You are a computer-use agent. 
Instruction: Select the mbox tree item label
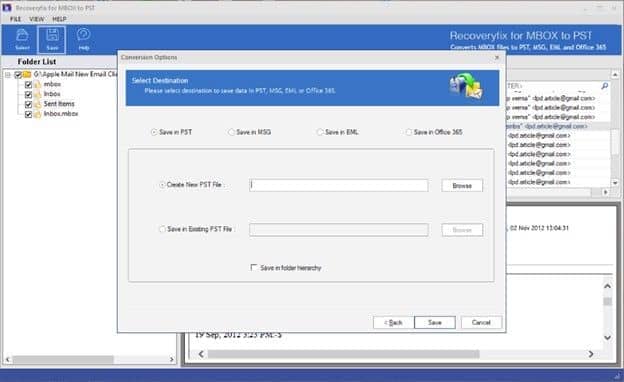52,84
